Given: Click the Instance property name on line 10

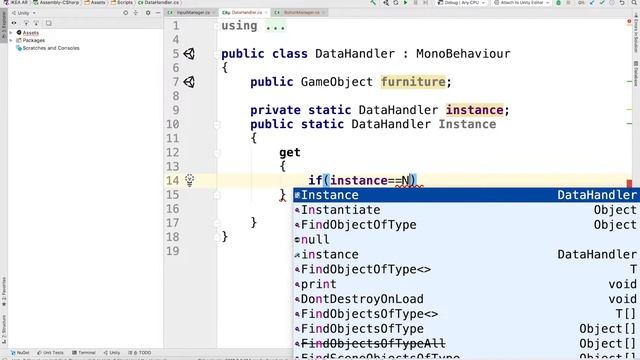Looking at the screenshot, I should pyautogui.click(x=467, y=124).
